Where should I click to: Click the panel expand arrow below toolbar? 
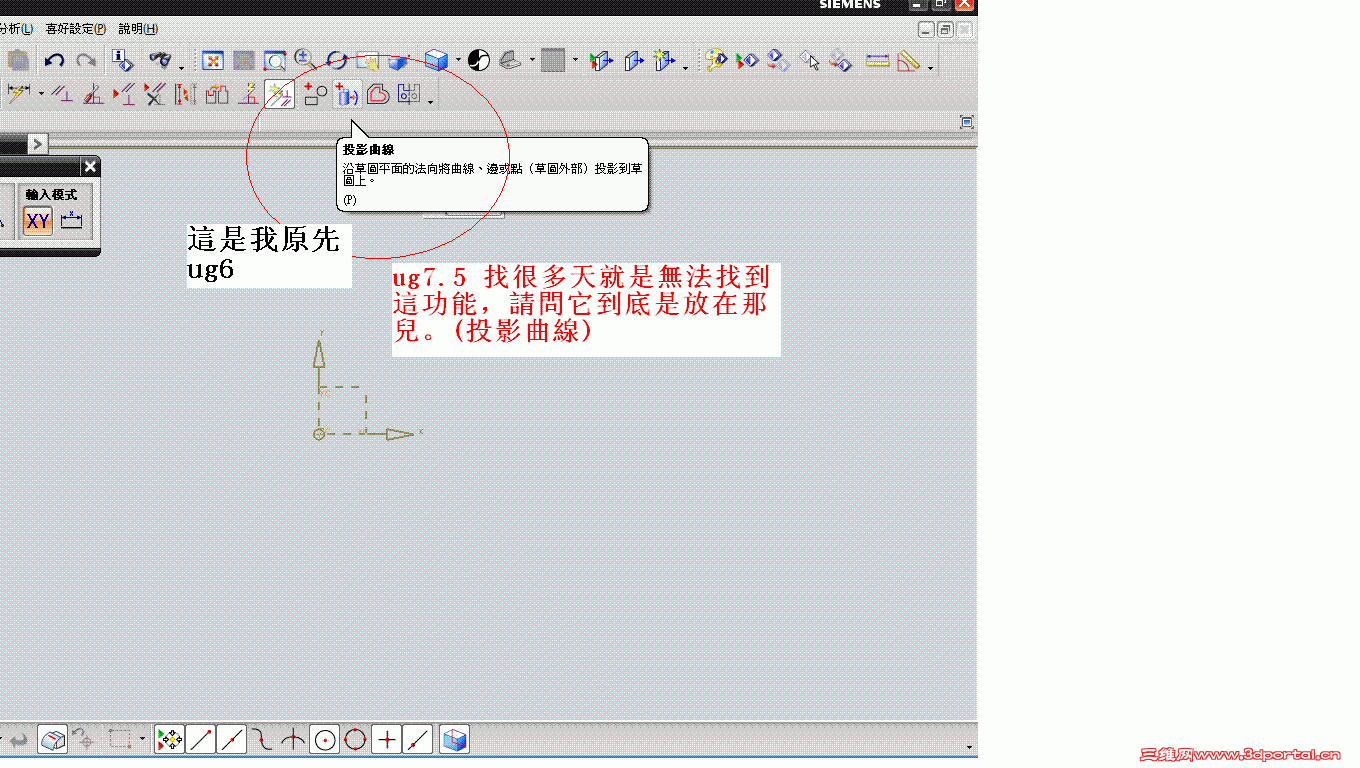point(38,144)
